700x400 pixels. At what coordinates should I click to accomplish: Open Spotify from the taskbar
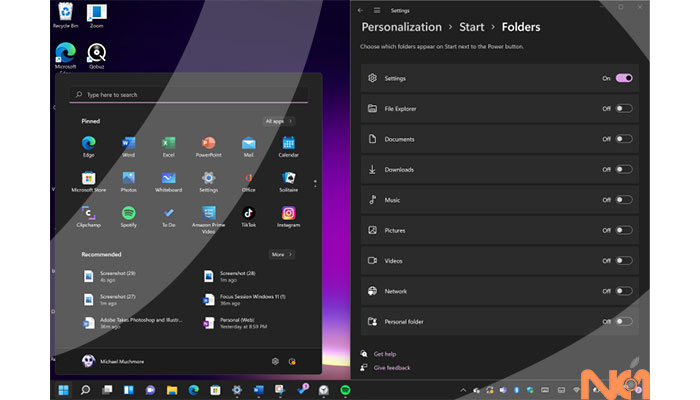click(x=345, y=390)
